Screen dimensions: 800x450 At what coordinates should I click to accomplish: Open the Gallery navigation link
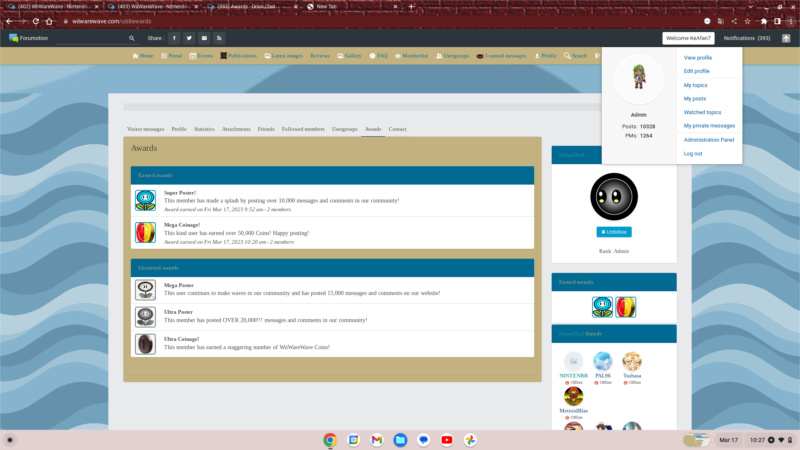[x=349, y=56]
